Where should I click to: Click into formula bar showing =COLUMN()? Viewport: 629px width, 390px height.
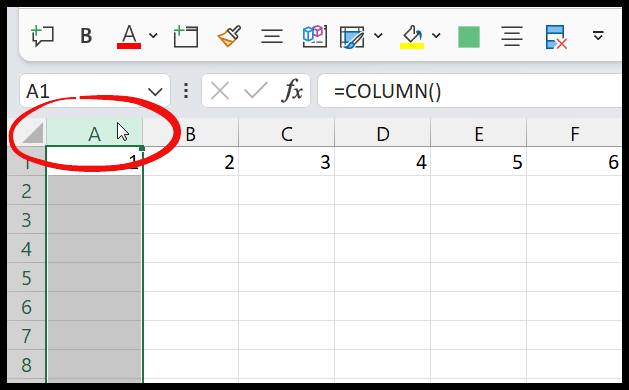469,91
